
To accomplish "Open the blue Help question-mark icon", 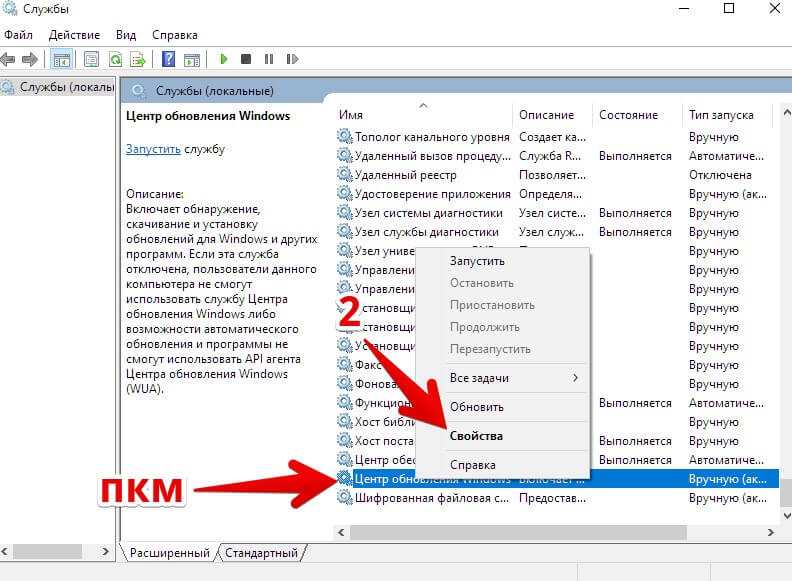I will (168, 59).
